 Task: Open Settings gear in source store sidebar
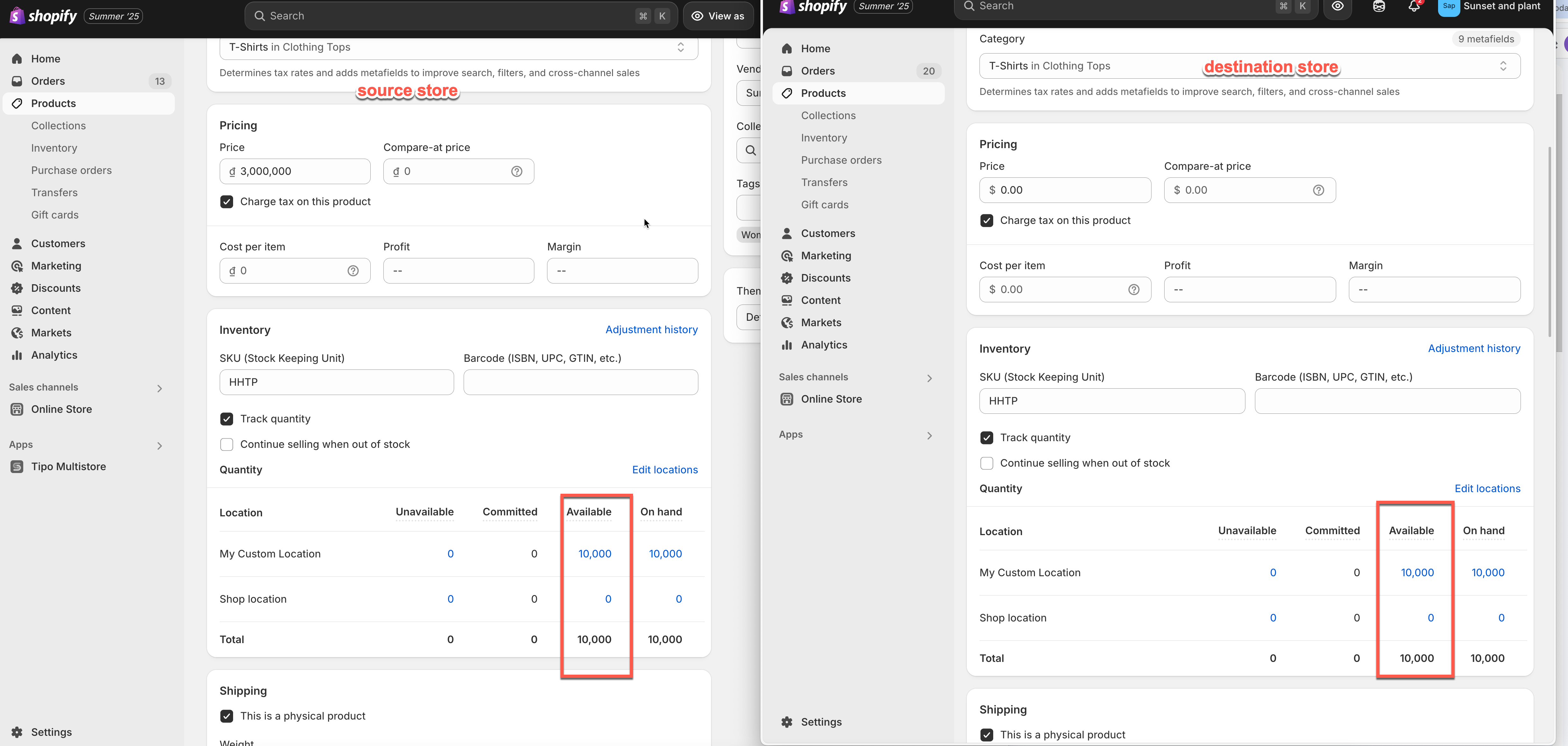[x=17, y=732]
